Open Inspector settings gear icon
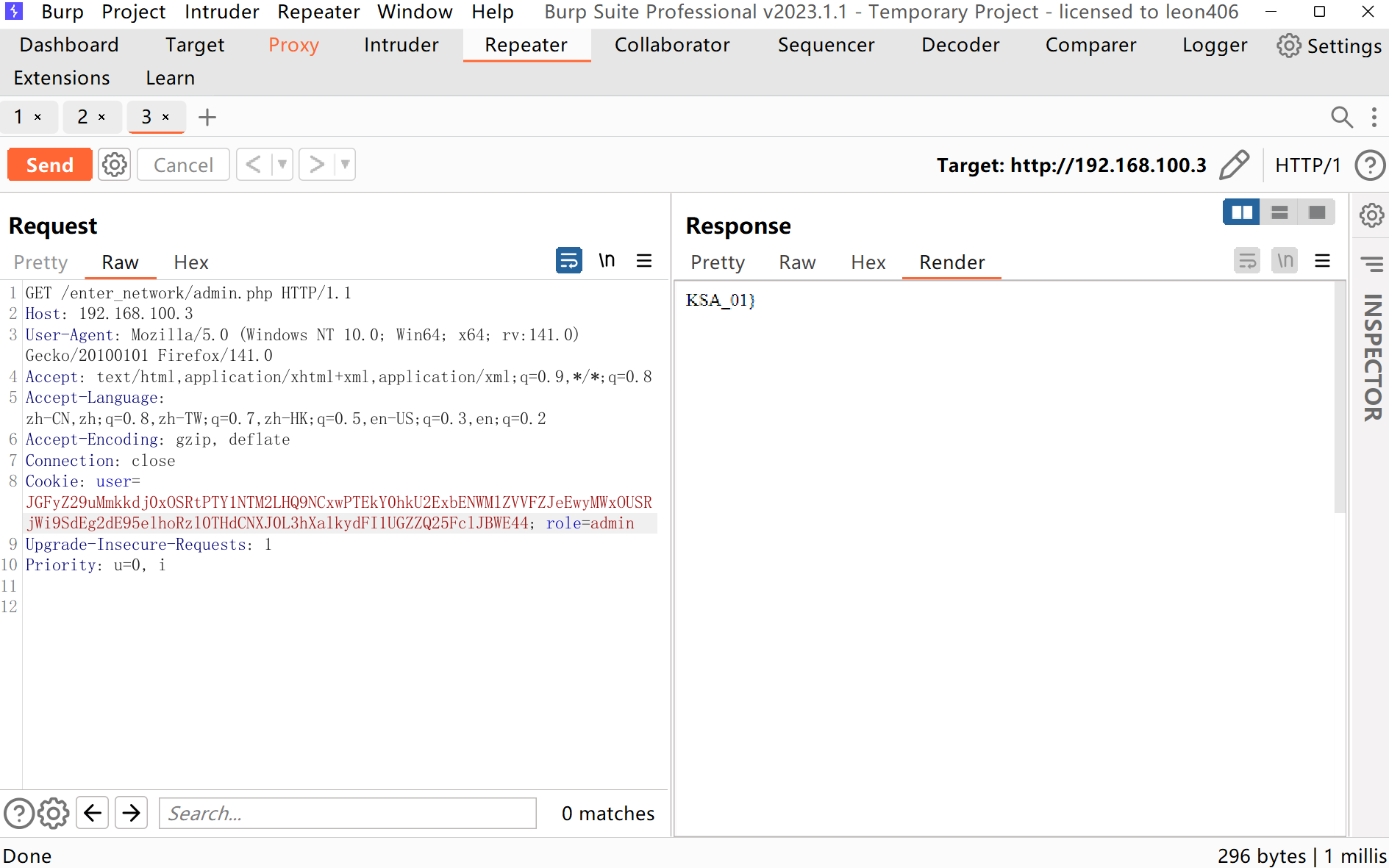Image resolution: width=1389 pixels, height=868 pixels. click(x=1371, y=215)
